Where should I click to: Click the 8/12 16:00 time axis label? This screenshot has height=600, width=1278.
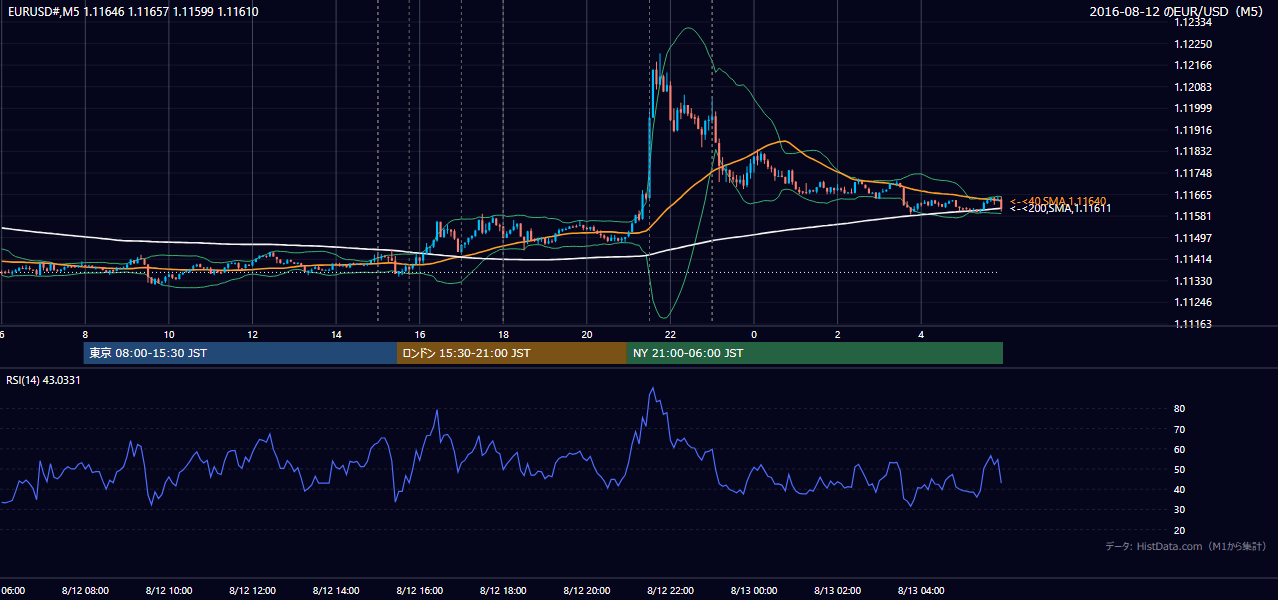click(420, 590)
